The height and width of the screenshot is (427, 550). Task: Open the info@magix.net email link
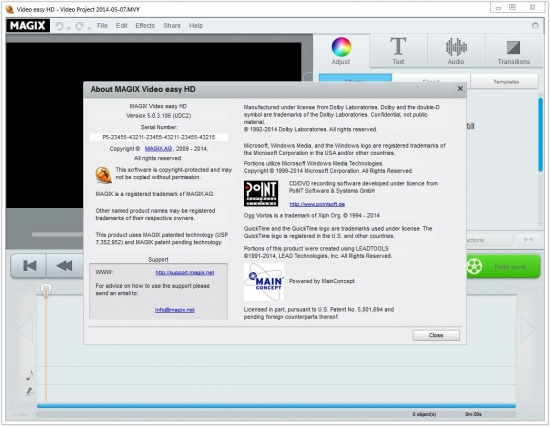click(x=175, y=310)
